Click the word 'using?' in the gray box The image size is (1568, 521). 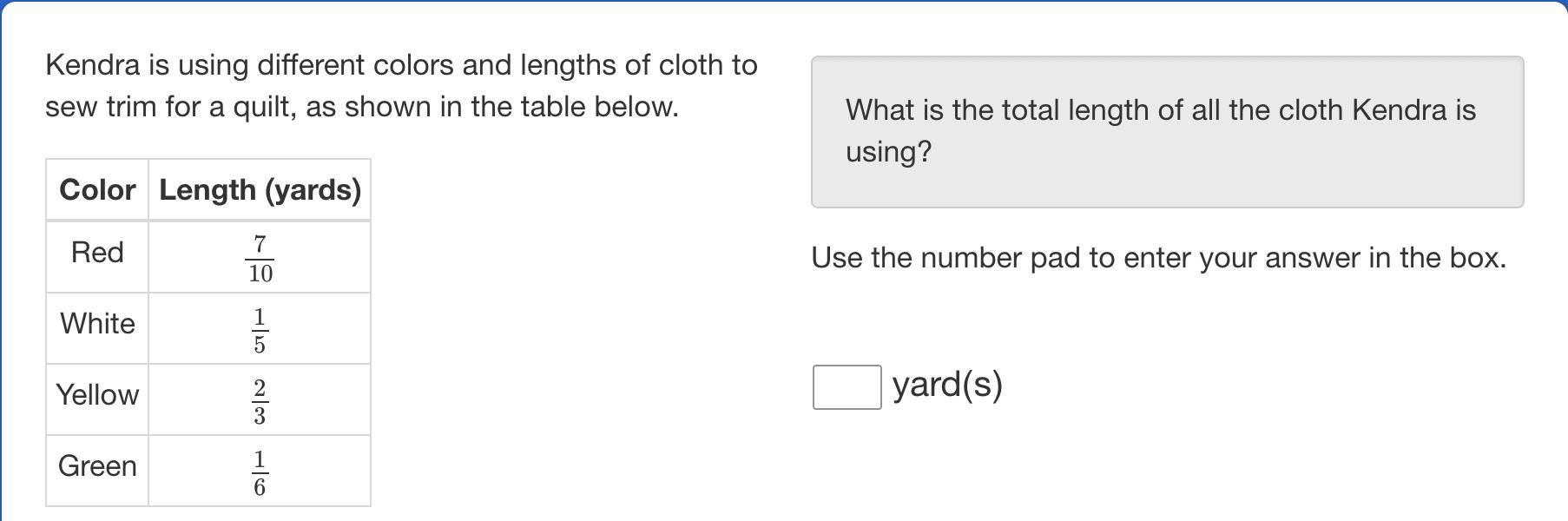point(888,152)
